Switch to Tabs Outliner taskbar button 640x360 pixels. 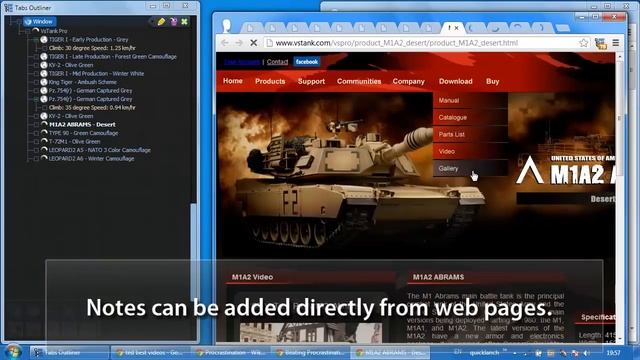coord(69,352)
